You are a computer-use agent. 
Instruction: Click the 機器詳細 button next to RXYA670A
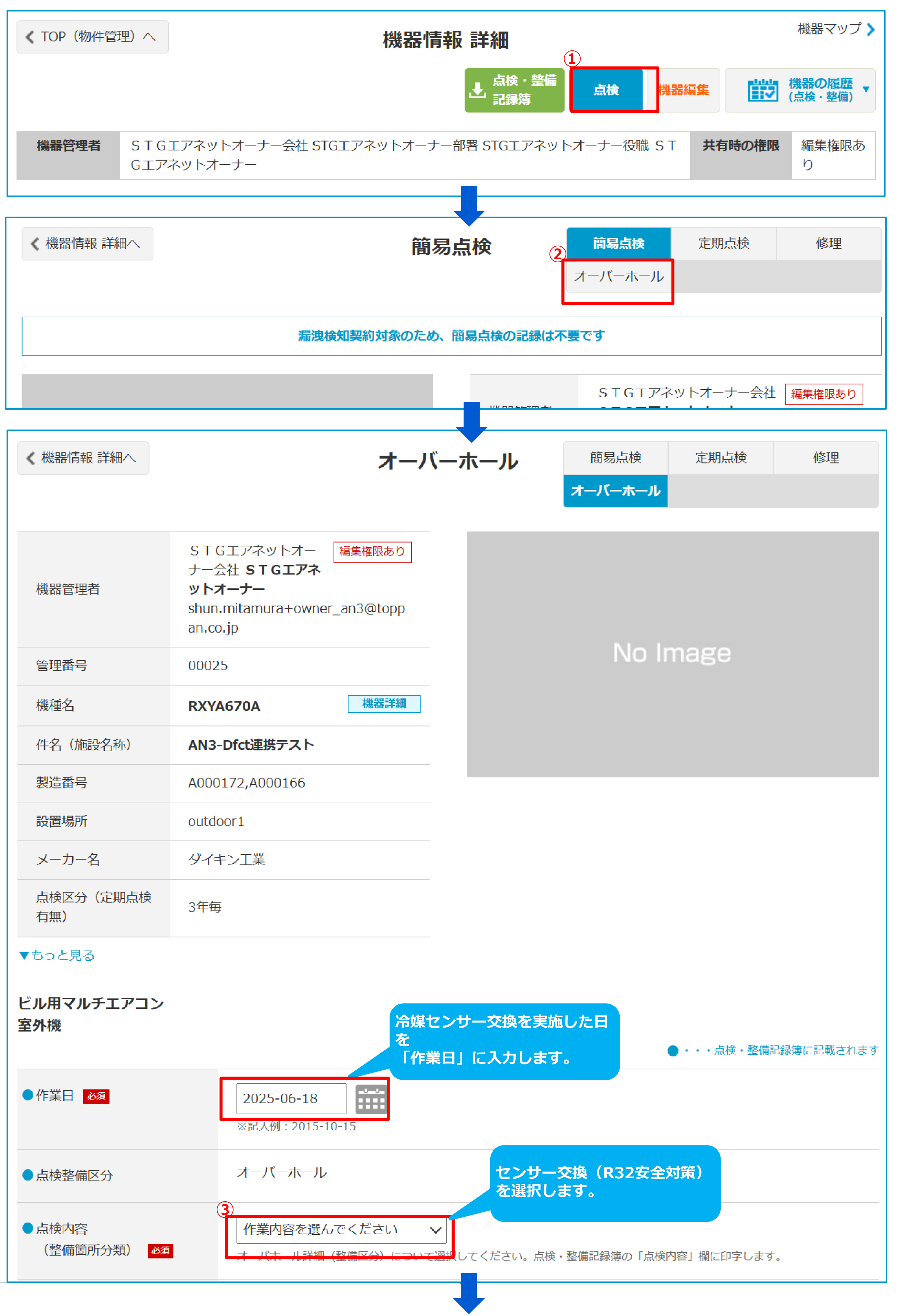click(x=384, y=704)
